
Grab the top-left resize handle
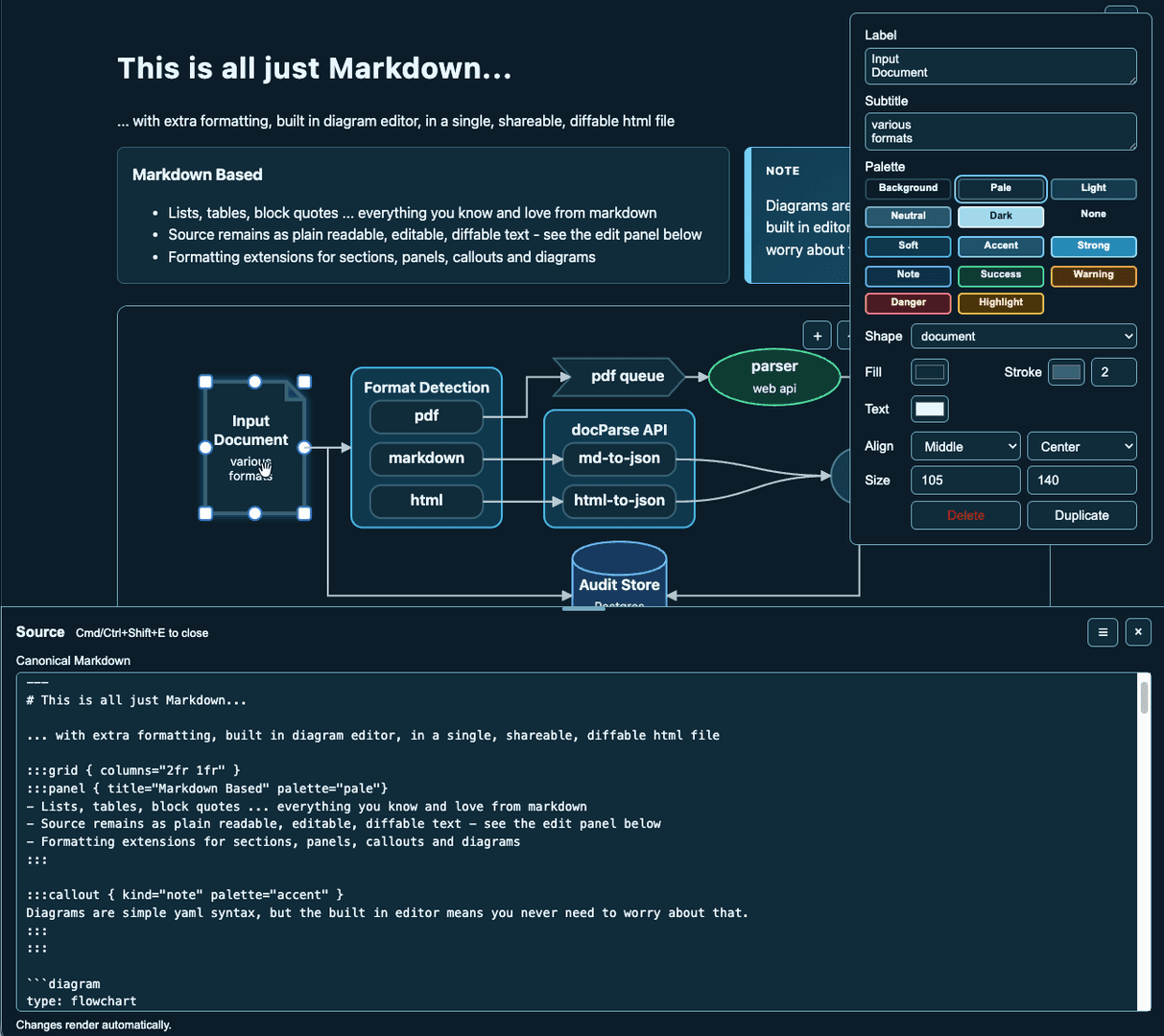[x=205, y=382]
